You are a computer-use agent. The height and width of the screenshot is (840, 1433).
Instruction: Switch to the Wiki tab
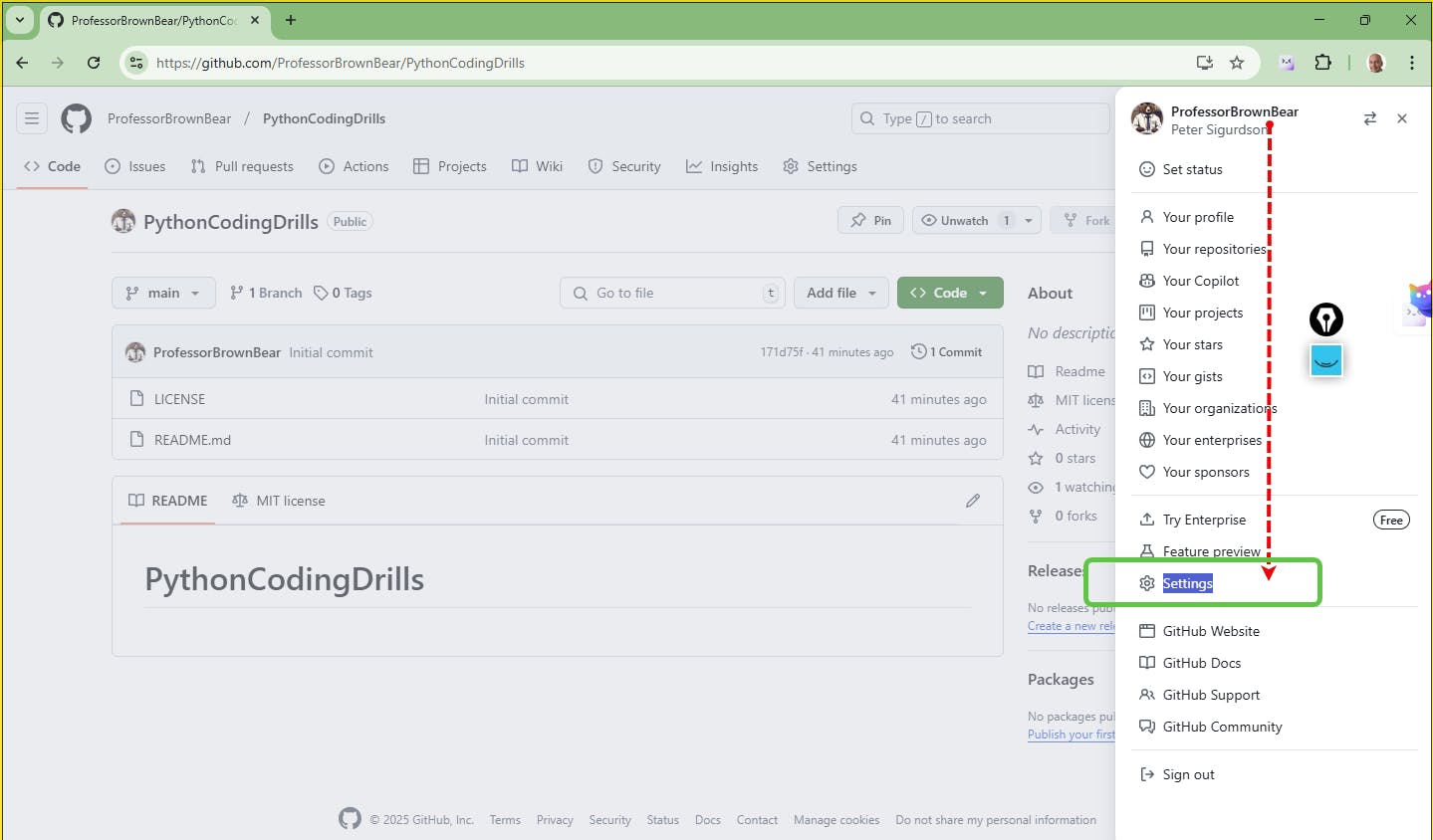coord(538,166)
